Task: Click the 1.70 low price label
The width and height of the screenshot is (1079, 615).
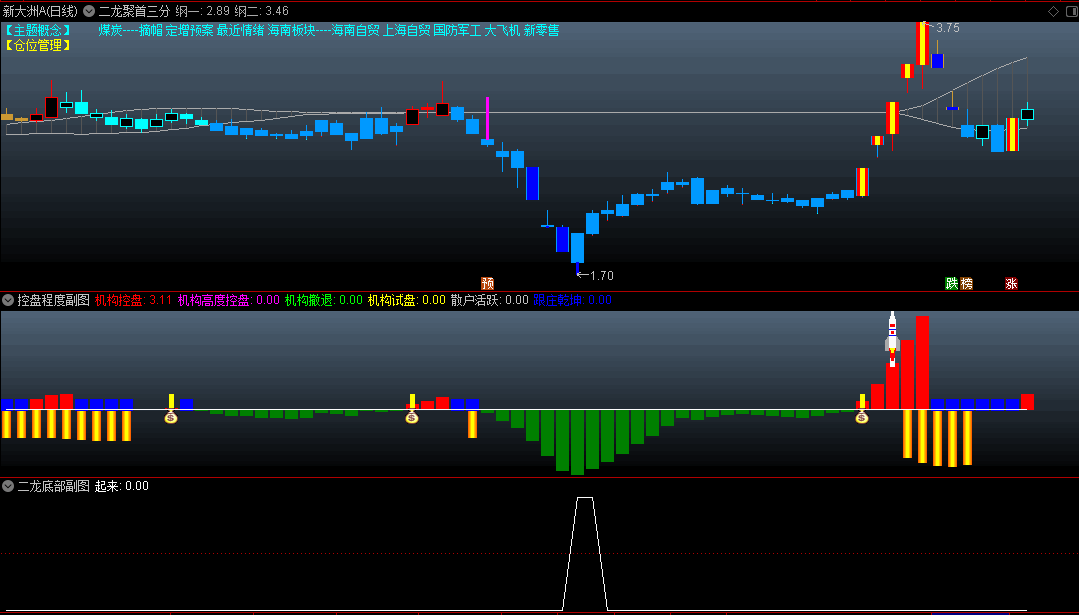Action: click(601, 275)
